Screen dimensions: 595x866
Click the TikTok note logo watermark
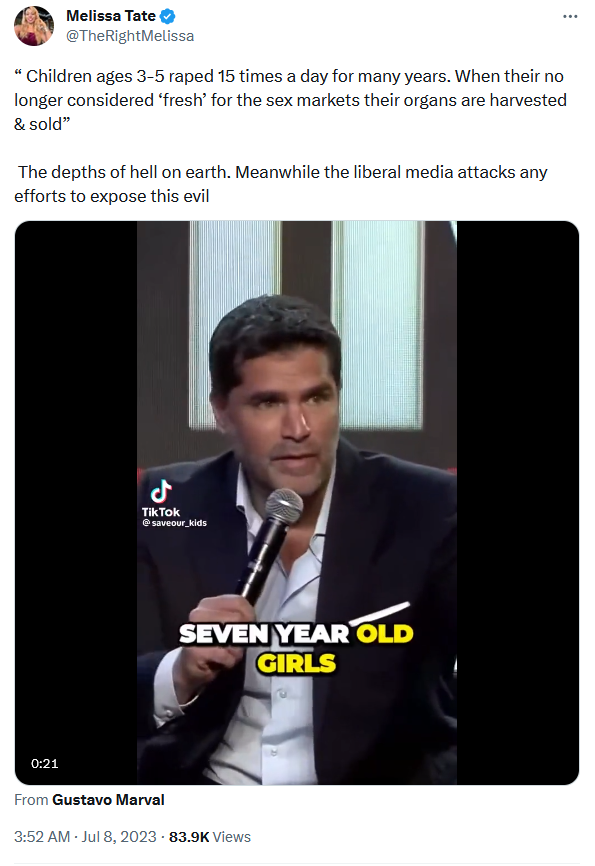[161, 492]
